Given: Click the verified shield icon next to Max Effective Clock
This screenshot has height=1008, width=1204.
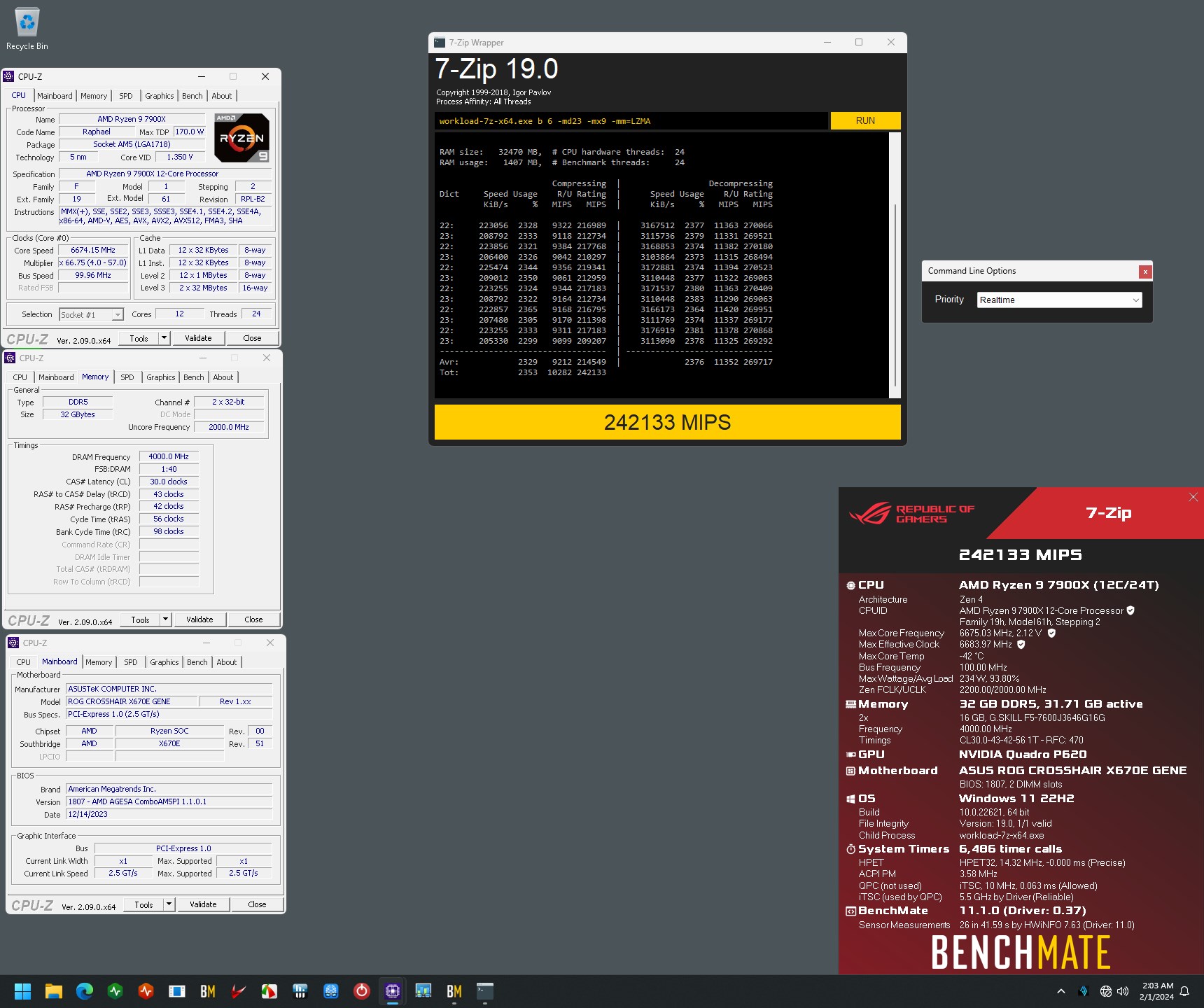Looking at the screenshot, I should coord(1021,645).
